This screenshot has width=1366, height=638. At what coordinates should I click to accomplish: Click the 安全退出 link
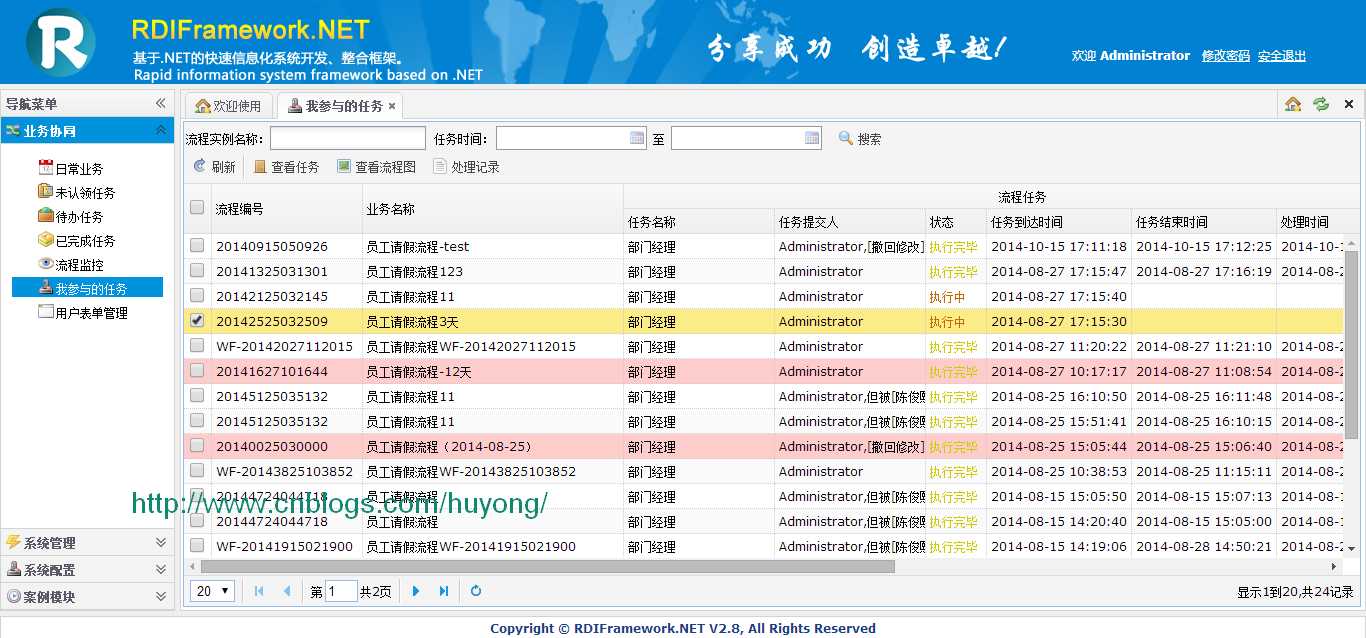(1282, 56)
